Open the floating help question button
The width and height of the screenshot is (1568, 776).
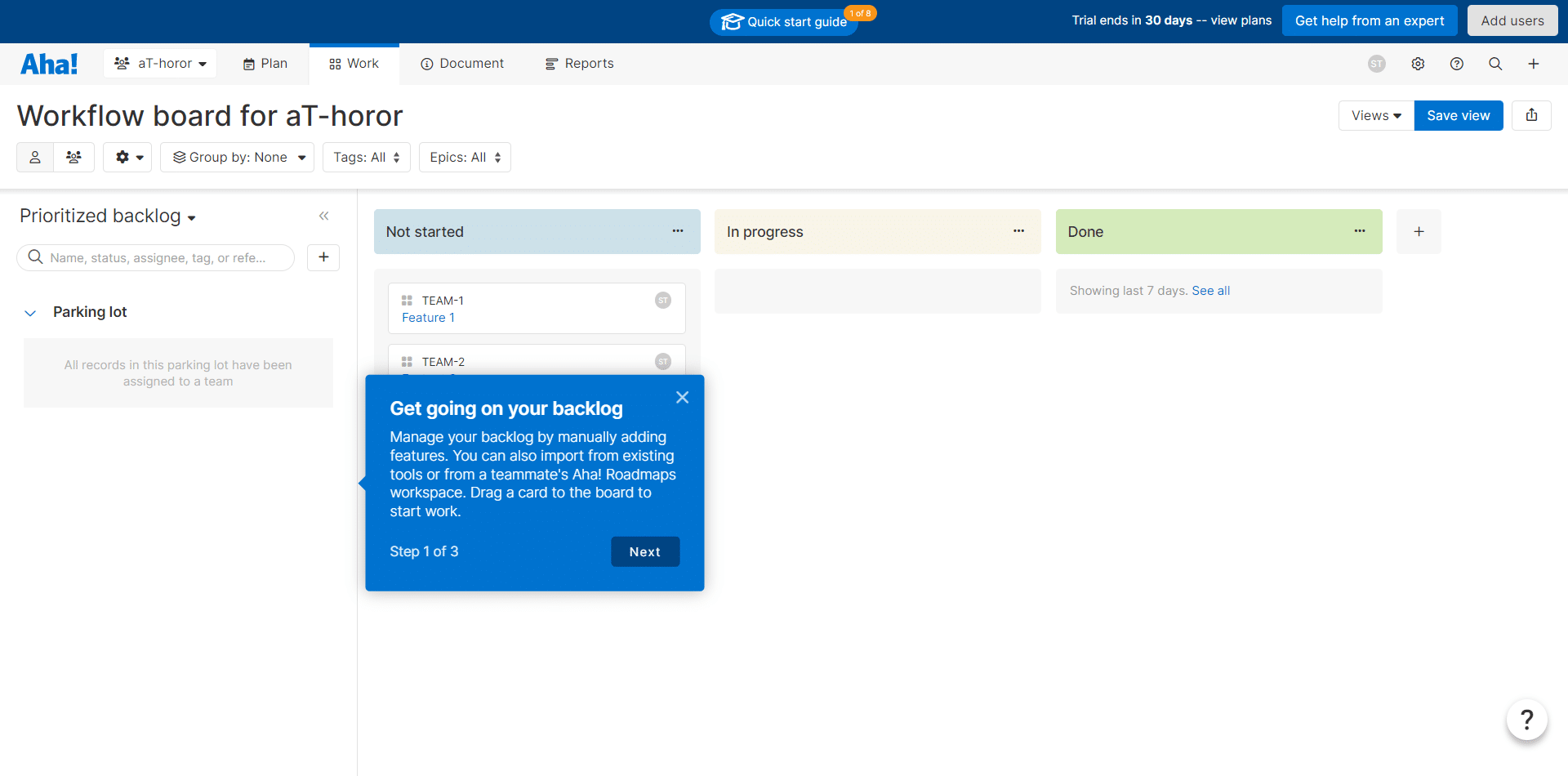(x=1527, y=720)
